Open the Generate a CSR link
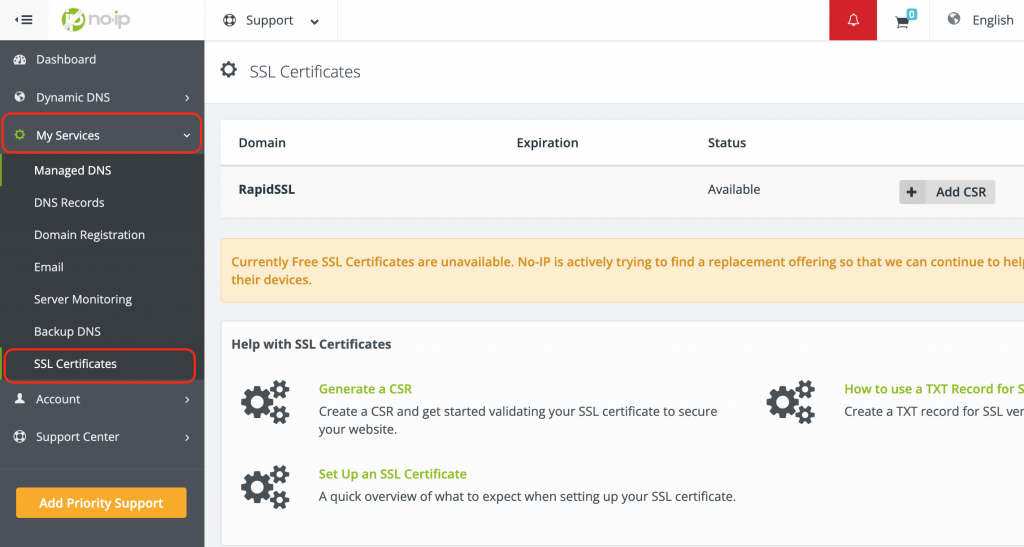Image resolution: width=1024 pixels, height=547 pixels. point(365,389)
